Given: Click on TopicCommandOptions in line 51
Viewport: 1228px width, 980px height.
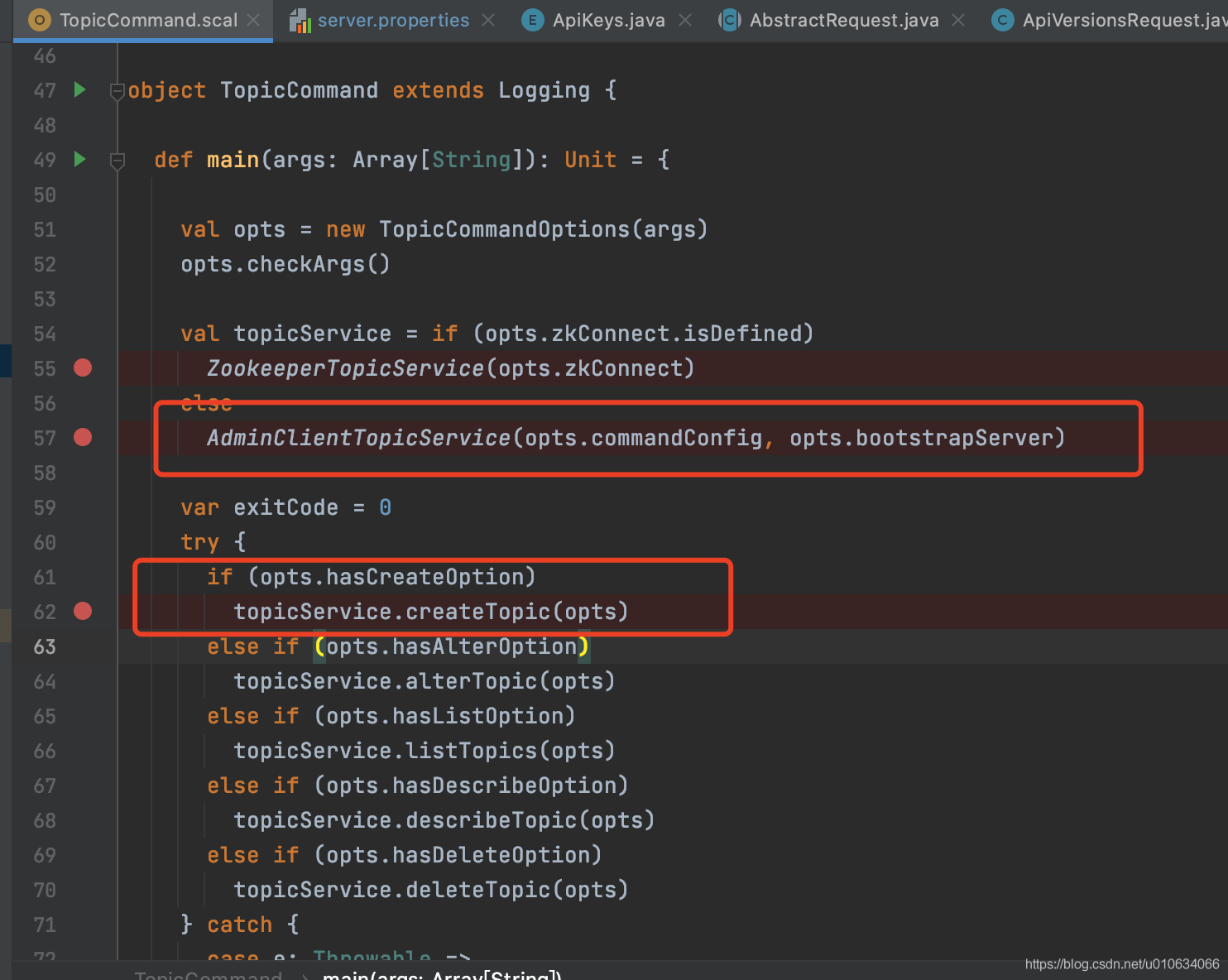Looking at the screenshot, I should coord(505,229).
